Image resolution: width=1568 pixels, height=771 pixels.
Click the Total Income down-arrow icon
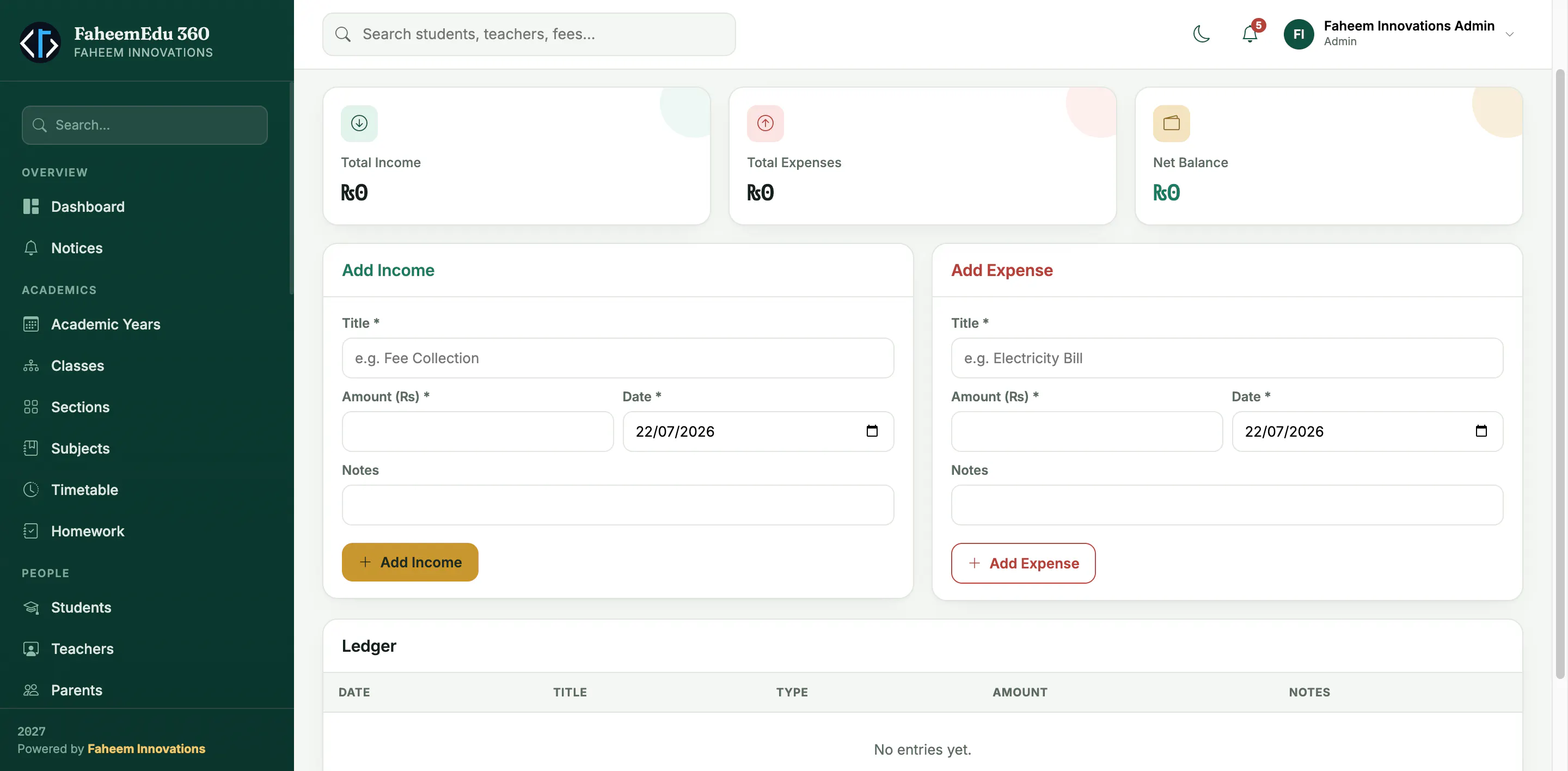coord(359,124)
